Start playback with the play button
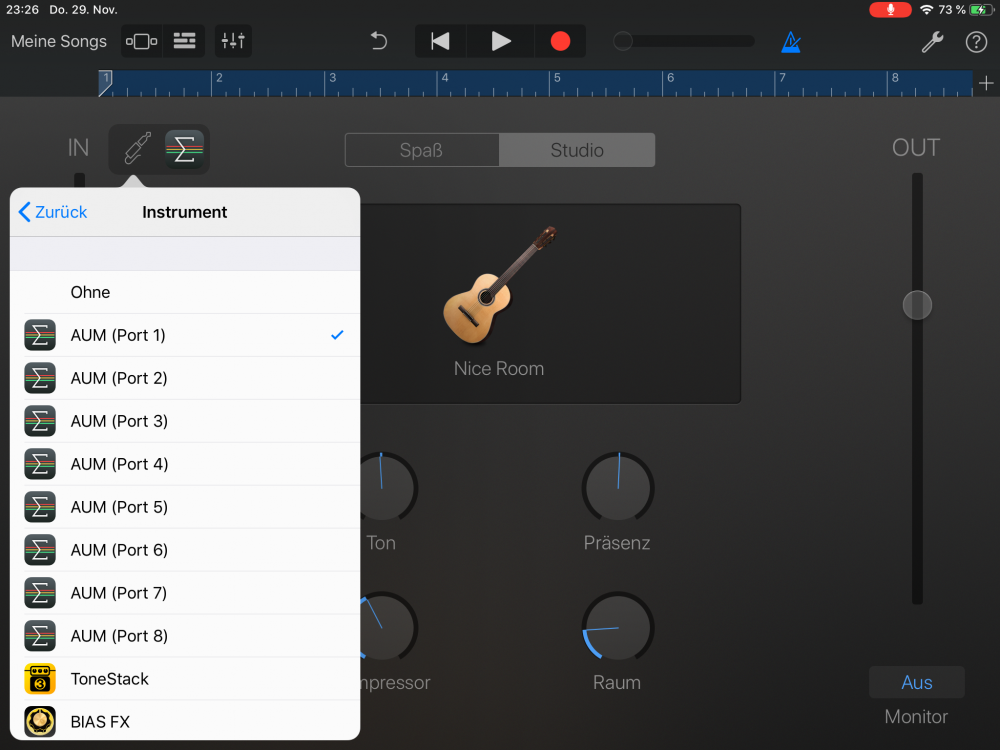Image resolution: width=1000 pixels, height=750 pixels. 501,41
